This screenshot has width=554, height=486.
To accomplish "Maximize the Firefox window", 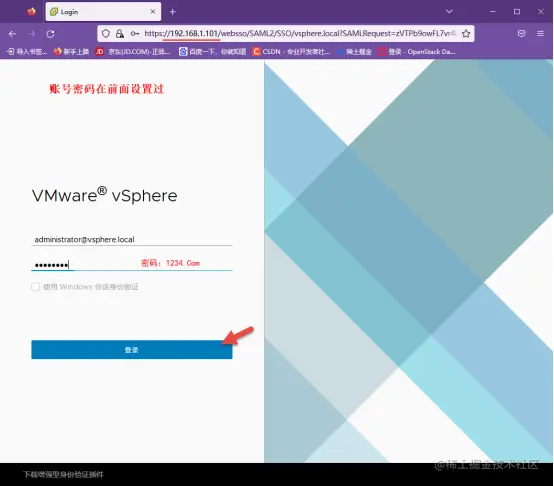I will point(517,12).
